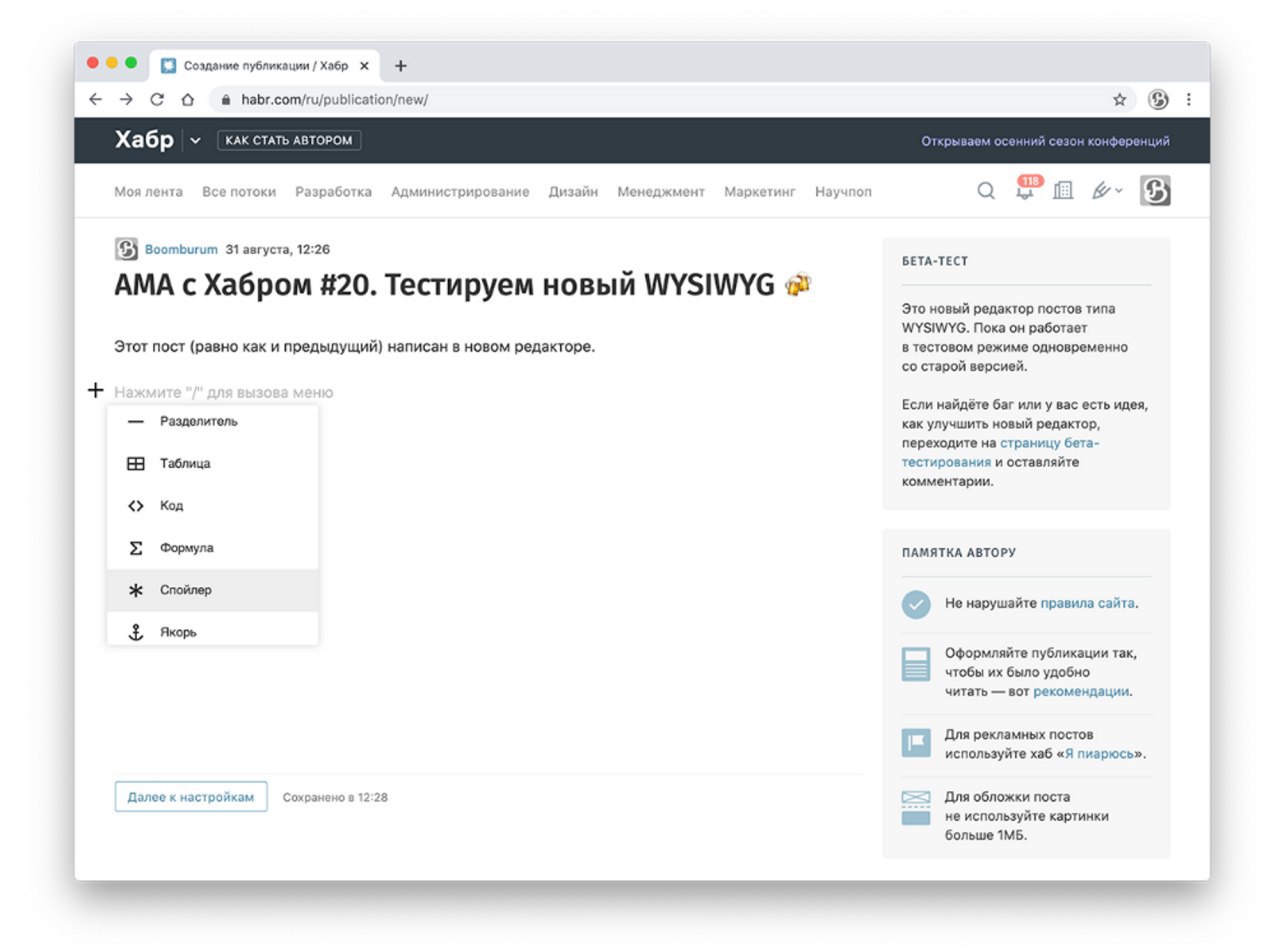Screen dimensions: 1280x949
Task: Open правила сайта link
Action: 1087,604
